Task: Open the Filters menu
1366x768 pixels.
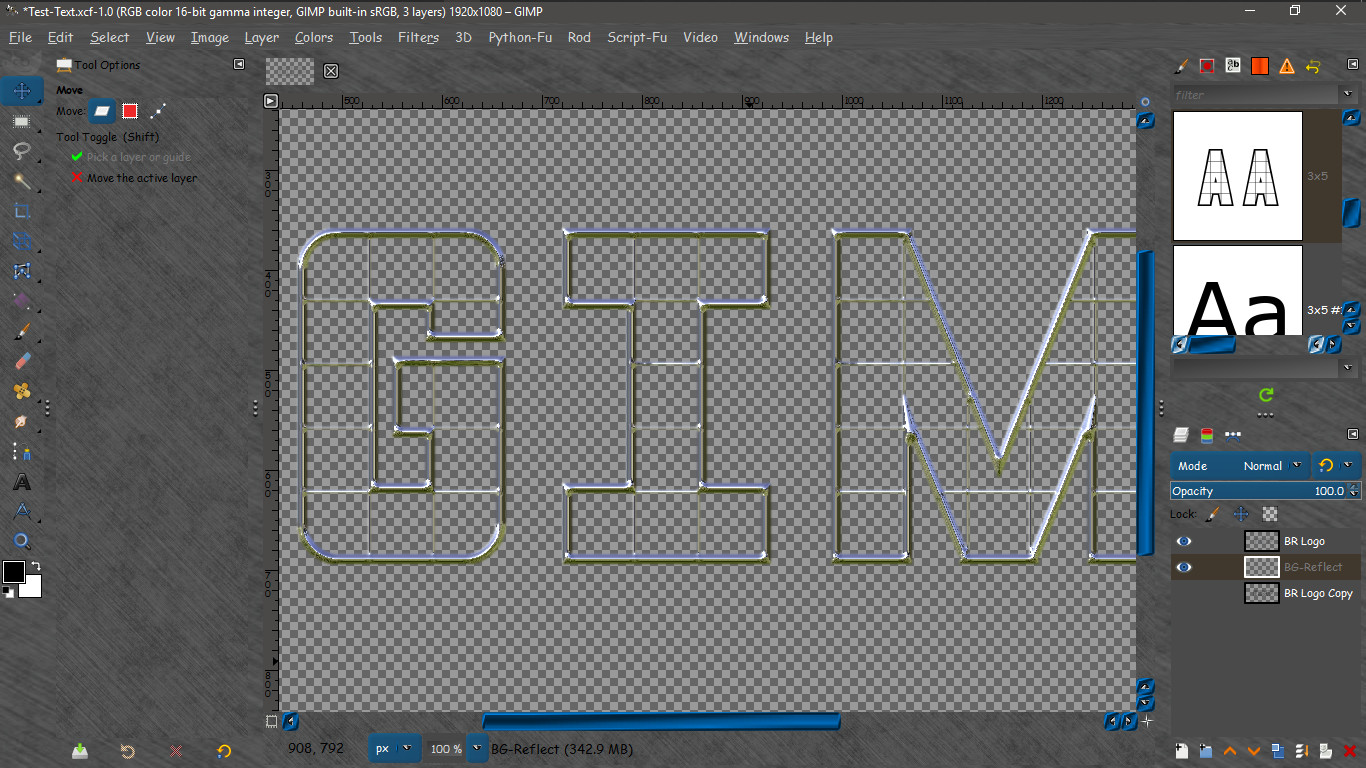Action: 418,37
